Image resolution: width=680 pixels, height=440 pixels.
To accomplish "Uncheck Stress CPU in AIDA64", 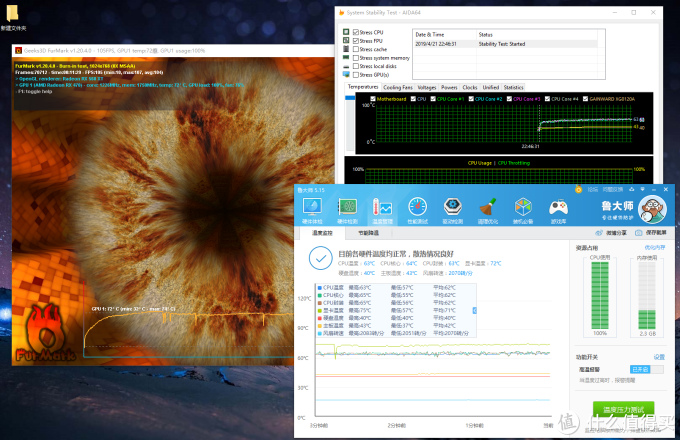I will (x=356, y=32).
